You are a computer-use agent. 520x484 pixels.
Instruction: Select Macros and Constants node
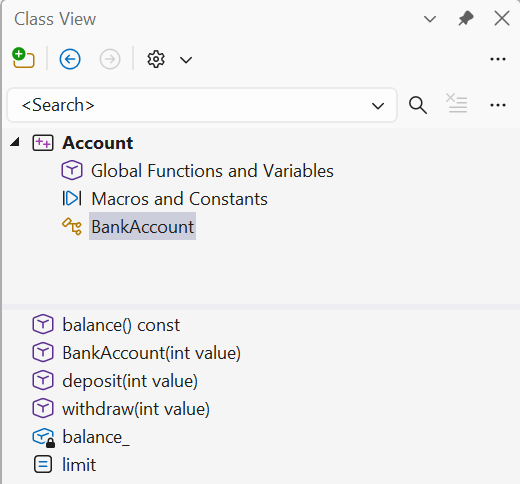pos(179,199)
